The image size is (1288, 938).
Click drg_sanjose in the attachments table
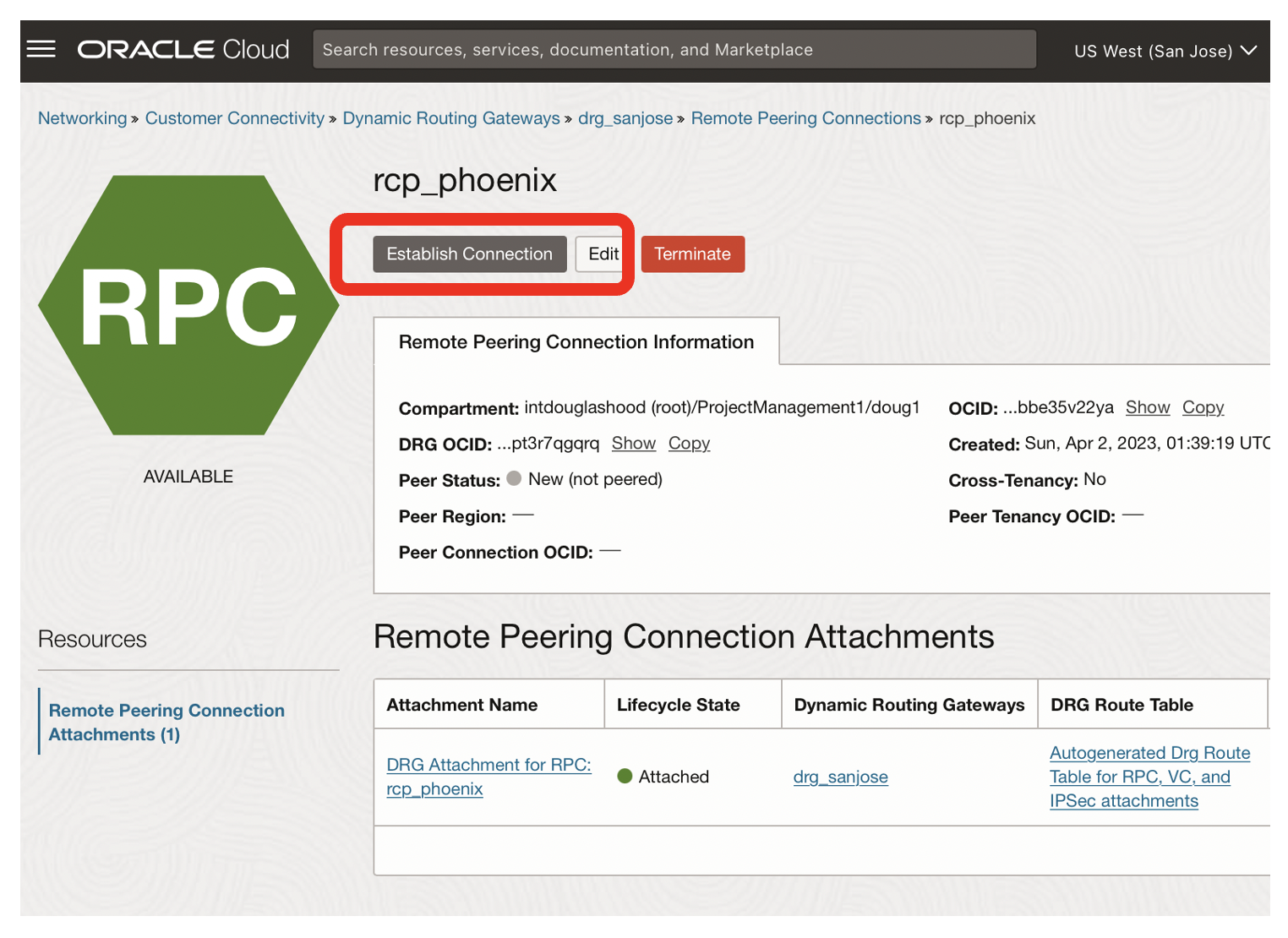pos(840,777)
